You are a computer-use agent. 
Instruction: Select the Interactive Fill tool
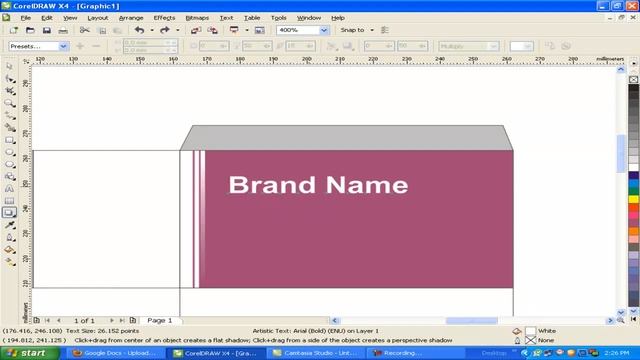10,262
